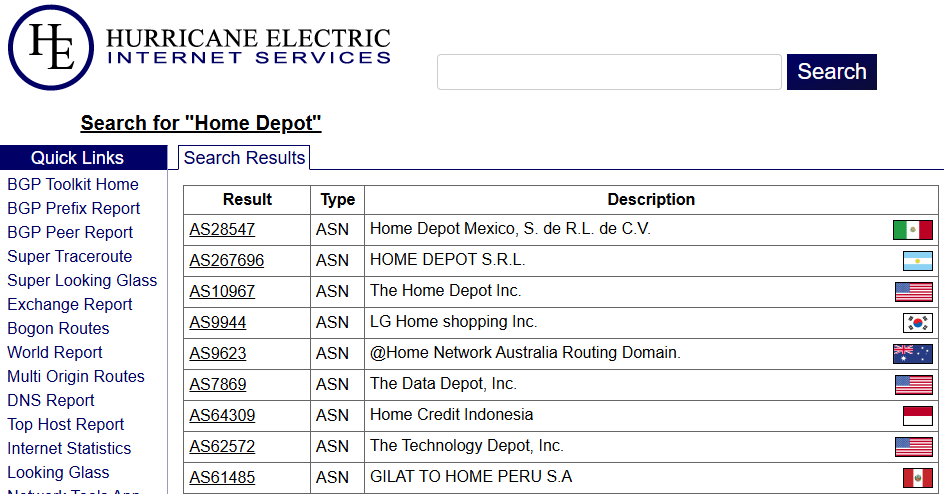Click the search text field

[609, 72]
